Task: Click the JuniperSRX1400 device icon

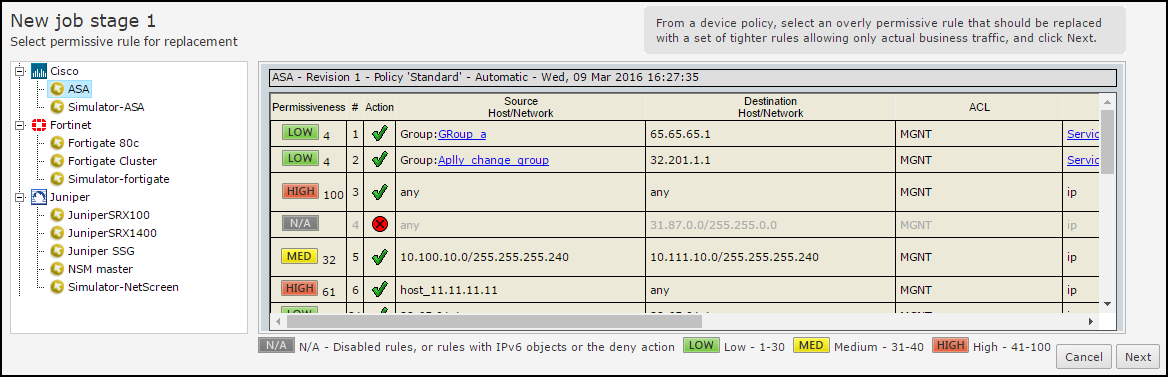Action: (x=57, y=233)
